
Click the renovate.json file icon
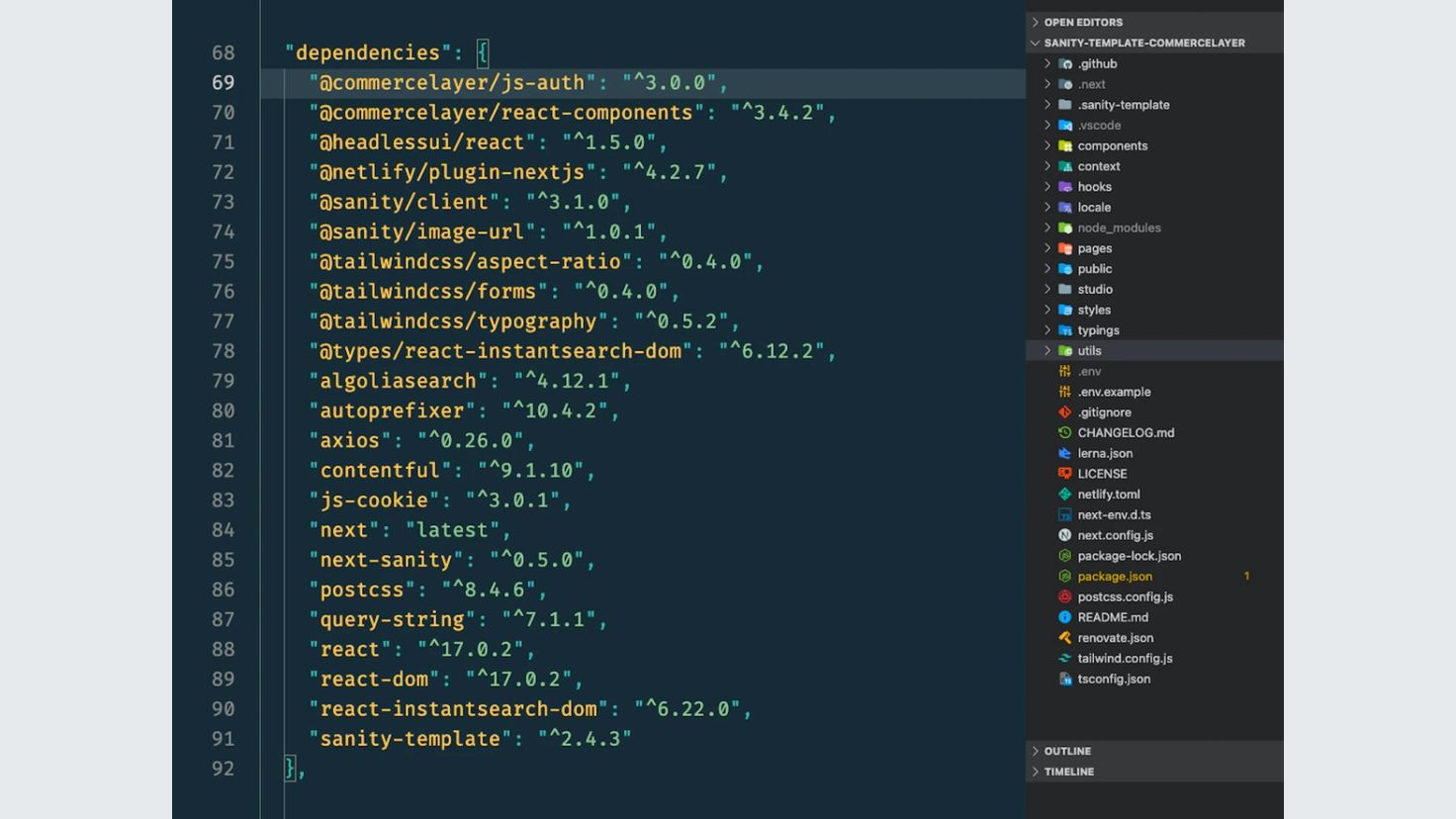point(1065,638)
